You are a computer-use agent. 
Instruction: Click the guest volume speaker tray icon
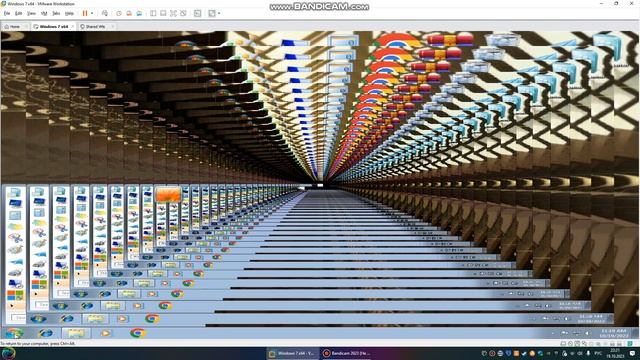[x=587, y=333]
